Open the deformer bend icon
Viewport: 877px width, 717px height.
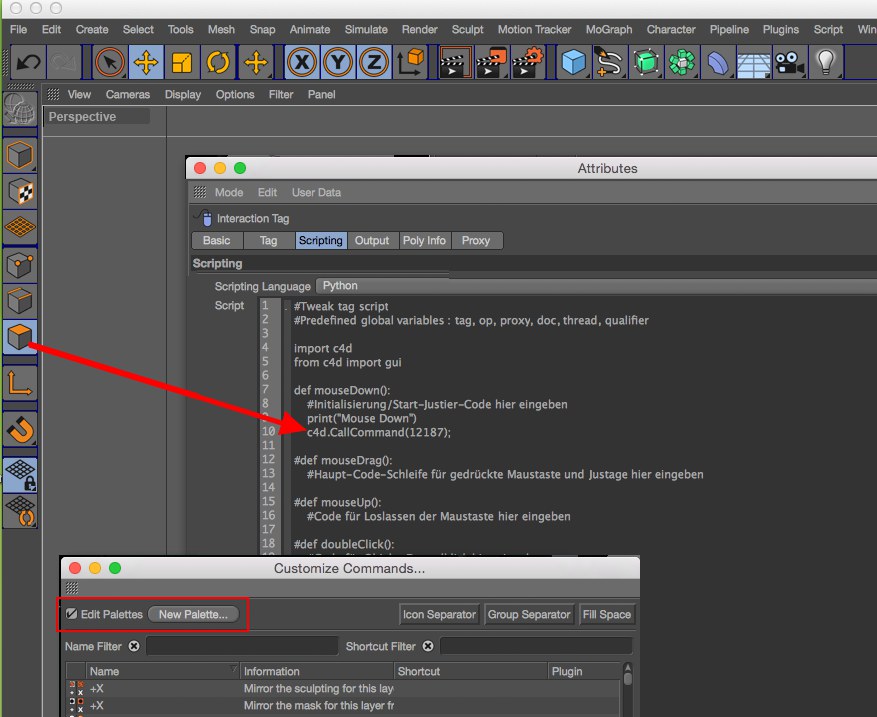718,62
